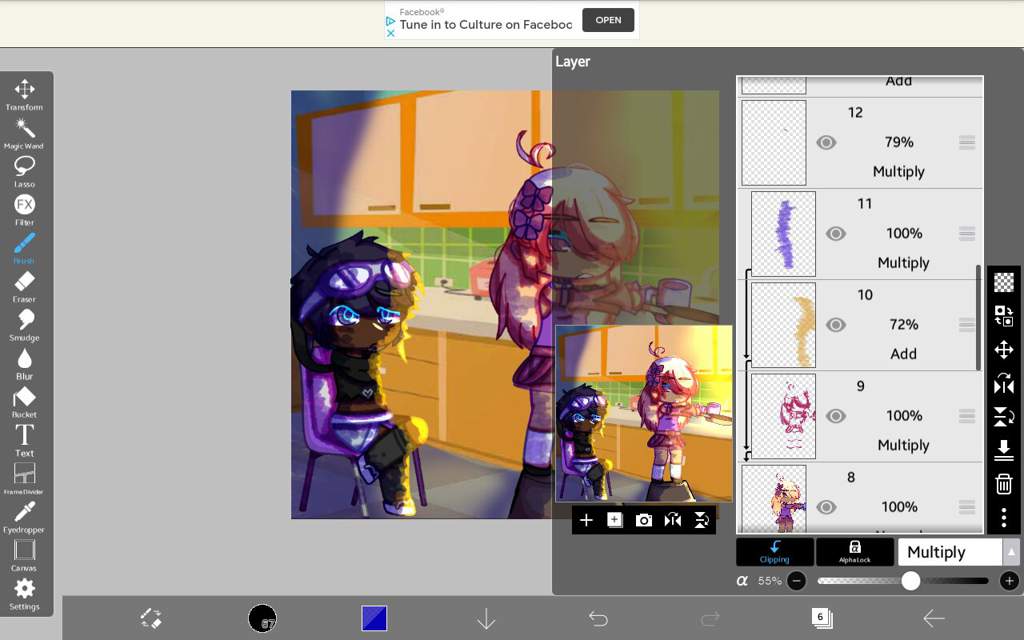The width and height of the screenshot is (1024, 640).
Task: Click the checkerboard clear layer icon
Action: [x=1004, y=282]
